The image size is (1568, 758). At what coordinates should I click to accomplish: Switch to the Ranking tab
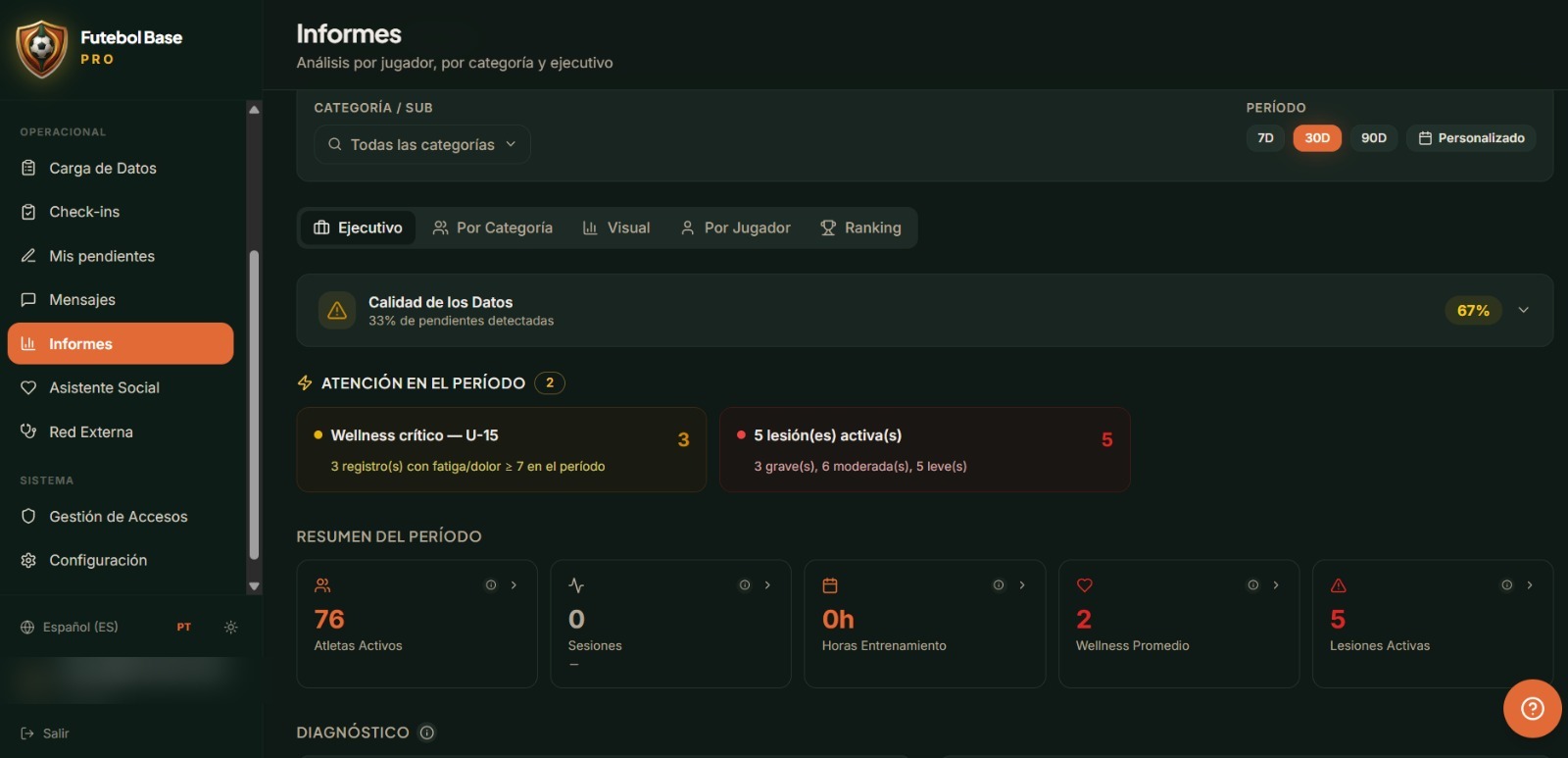[x=860, y=227]
